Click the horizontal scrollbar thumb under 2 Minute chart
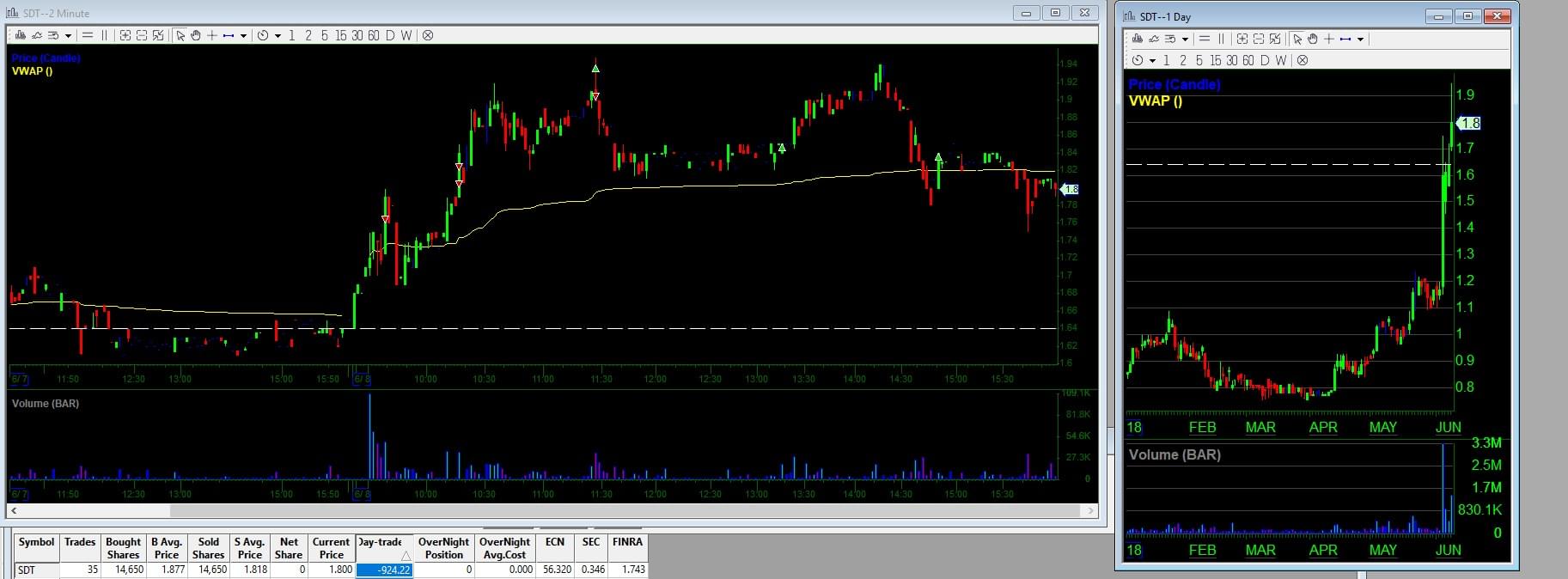 (x=625, y=510)
